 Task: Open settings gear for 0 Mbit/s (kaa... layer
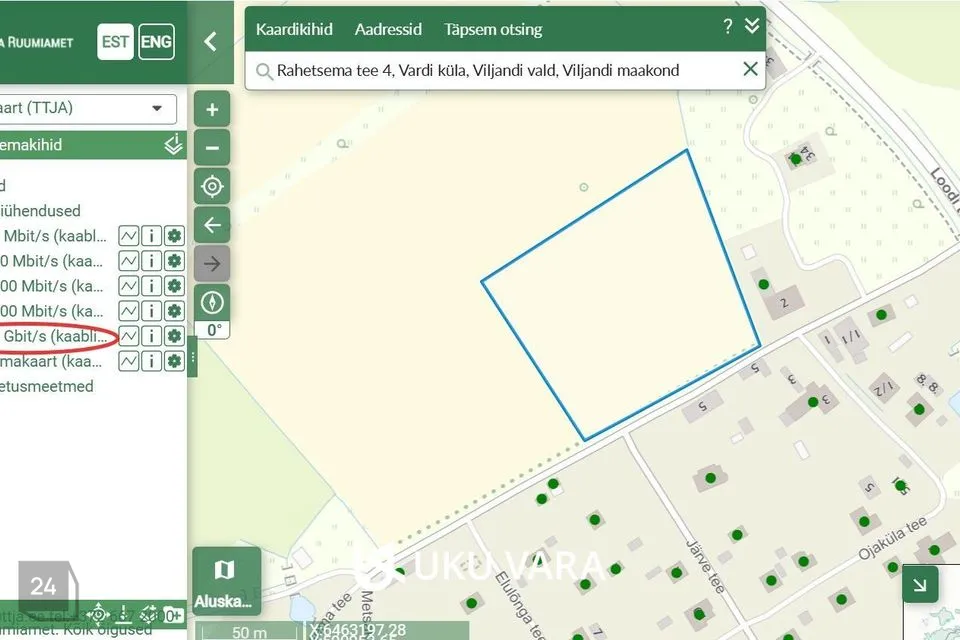pos(174,261)
